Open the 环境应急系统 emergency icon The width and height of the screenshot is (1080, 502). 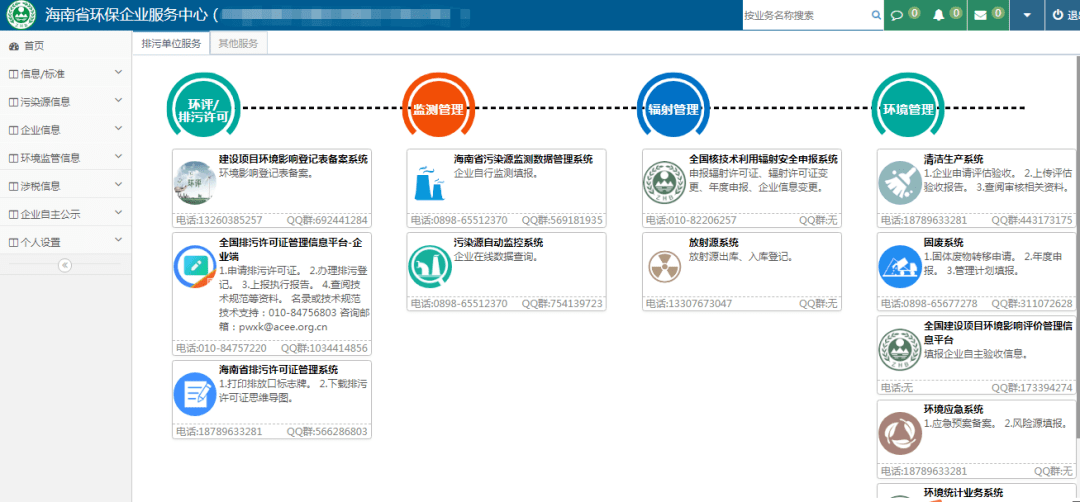pyautogui.click(x=899, y=432)
